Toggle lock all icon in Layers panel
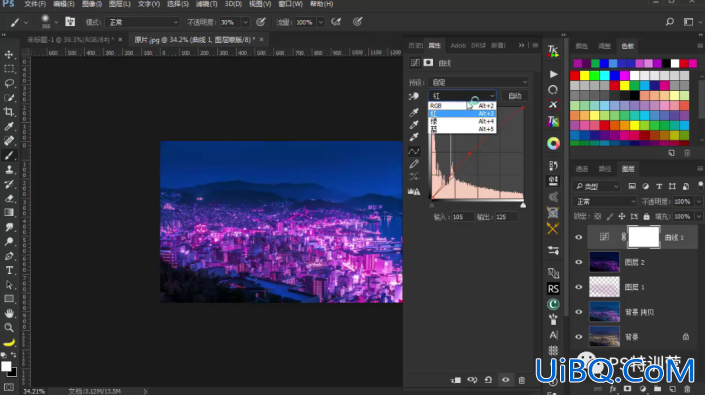This screenshot has height=395, width=705. point(647,217)
